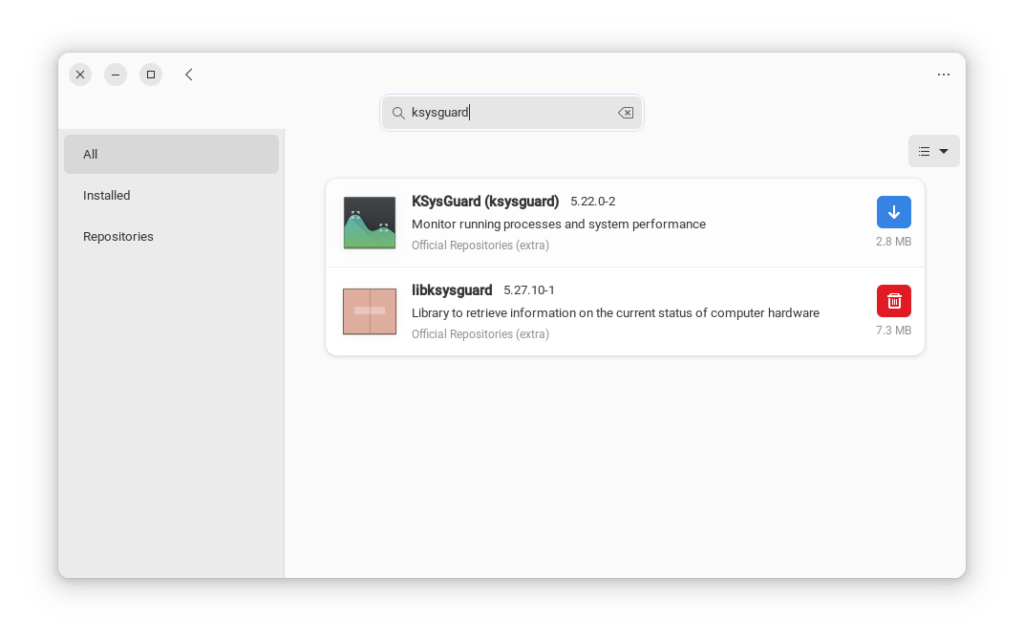Minimize the package manager window

pyautogui.click(x=116, y=74)
